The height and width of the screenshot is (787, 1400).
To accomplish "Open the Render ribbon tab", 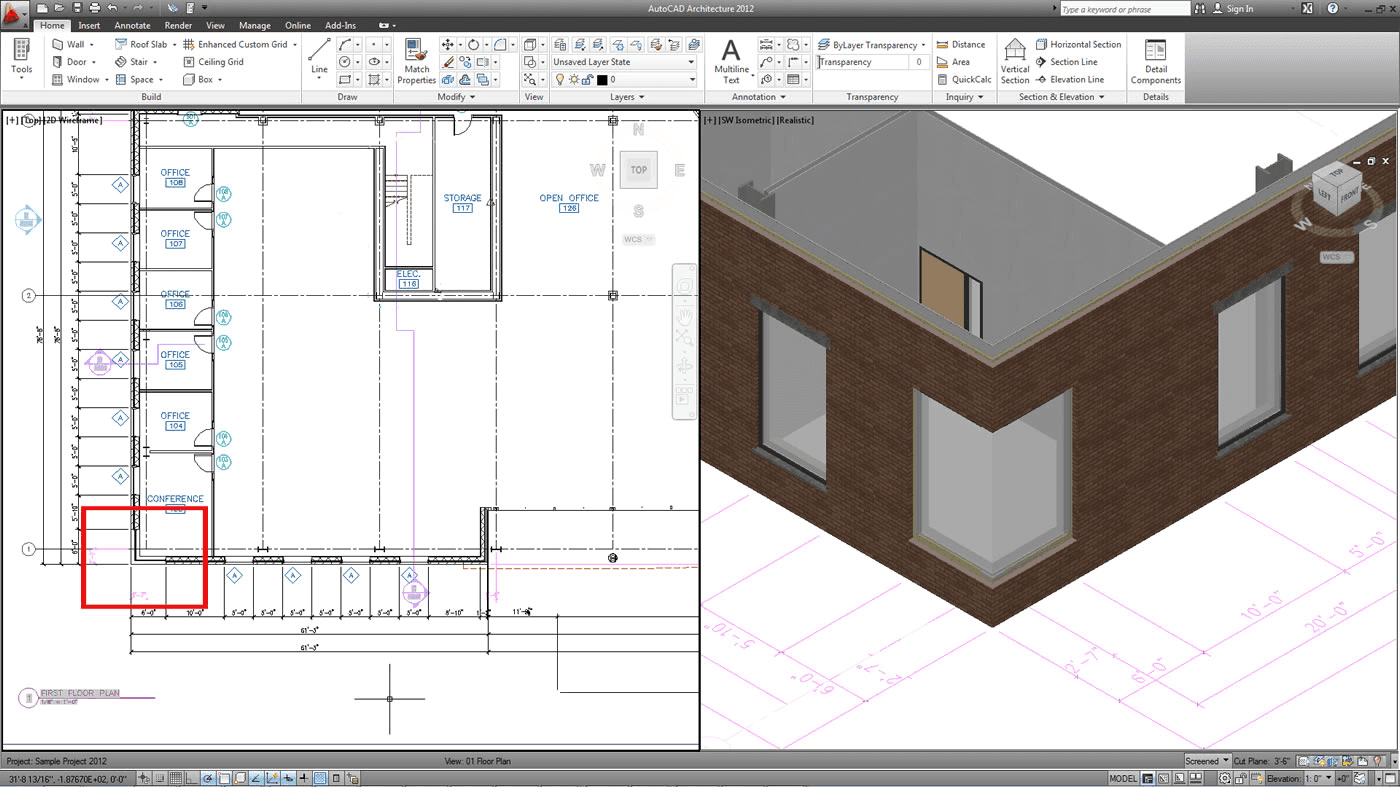I will click(x=178, y=25).
